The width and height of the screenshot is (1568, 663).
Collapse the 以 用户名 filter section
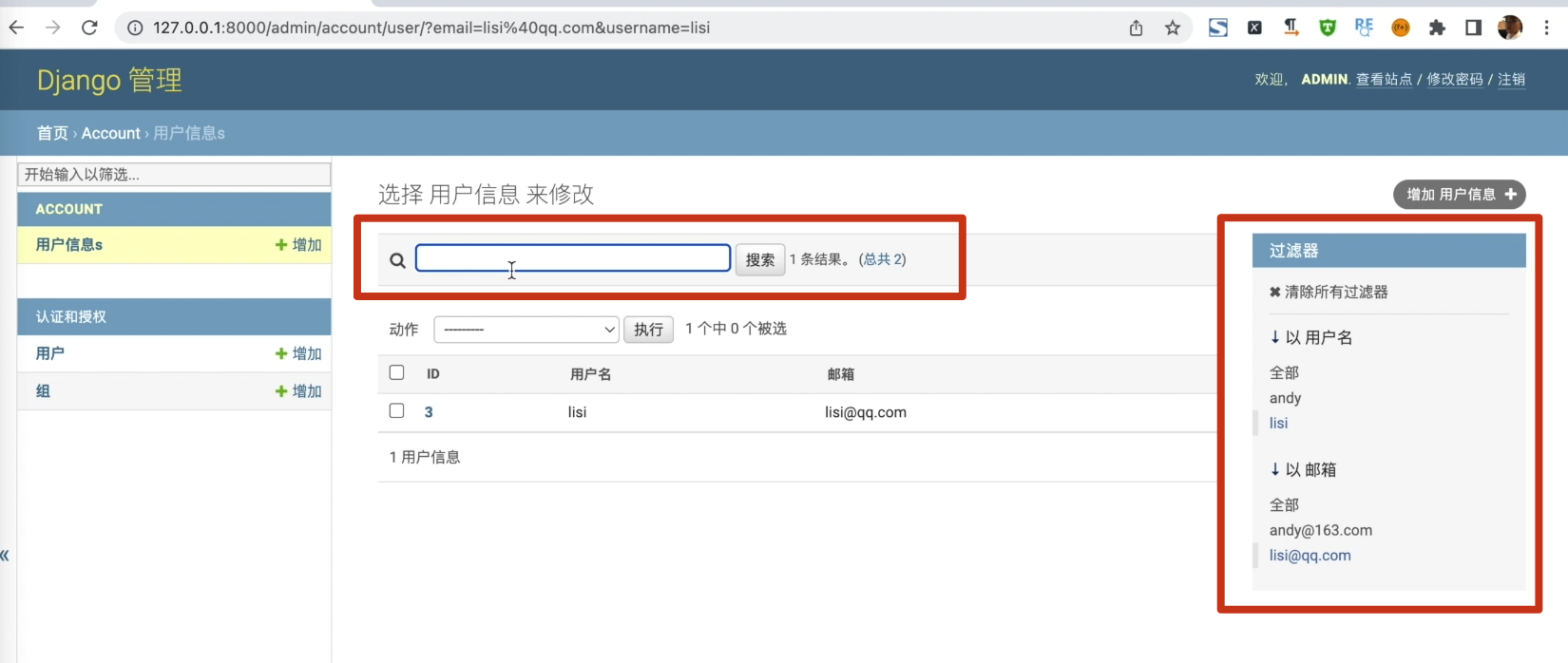(1311, 337)
